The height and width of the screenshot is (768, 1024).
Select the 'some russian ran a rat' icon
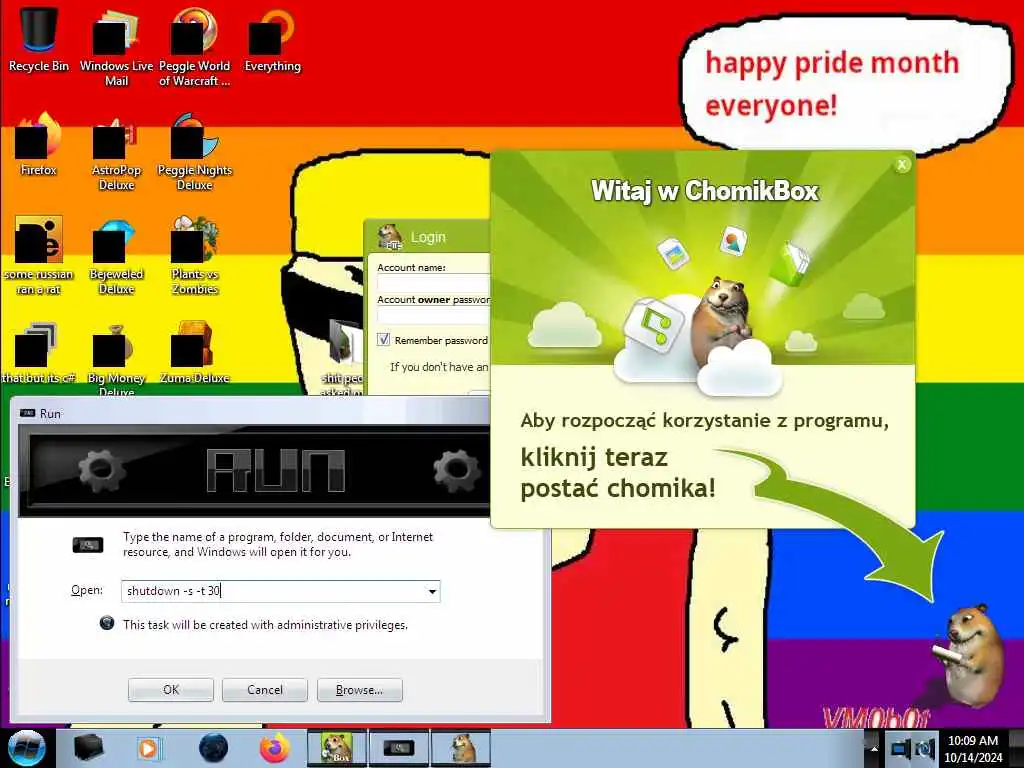[x=39, y=255]
